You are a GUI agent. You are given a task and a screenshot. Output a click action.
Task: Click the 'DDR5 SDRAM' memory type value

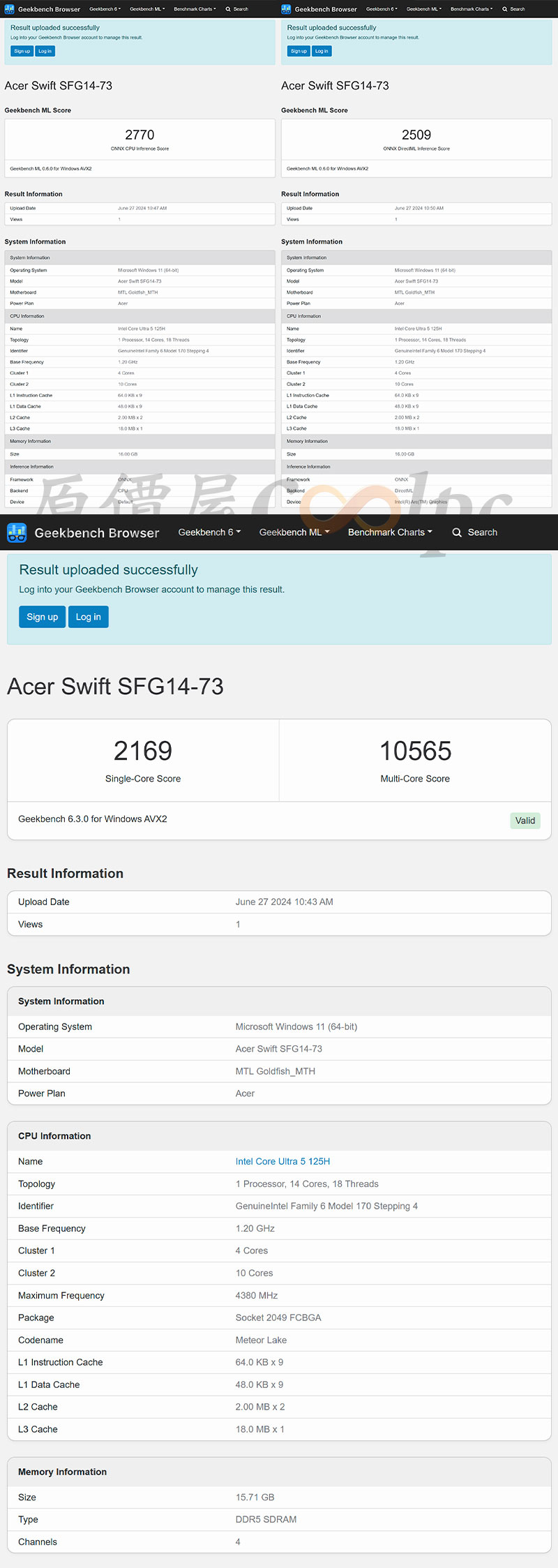266,1519
